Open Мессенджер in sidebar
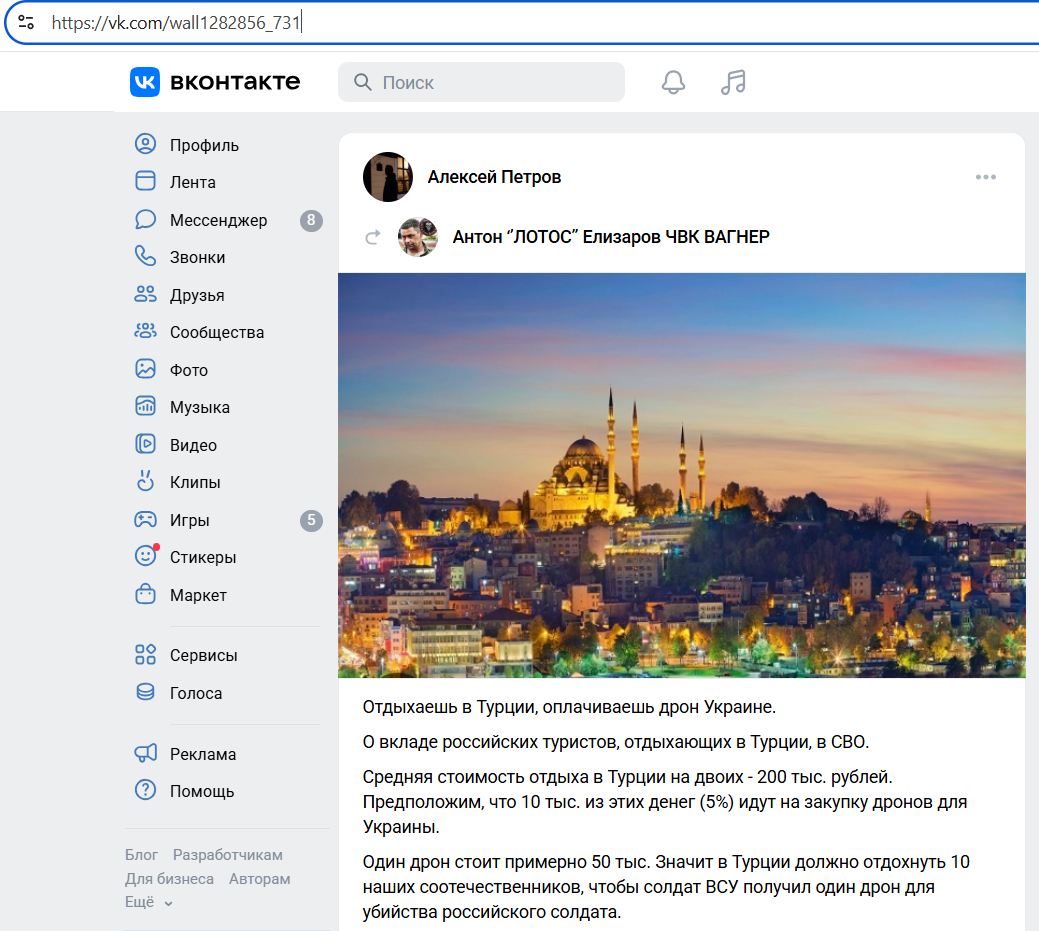Screen dimensions: 1039x931 coord(218,220)
